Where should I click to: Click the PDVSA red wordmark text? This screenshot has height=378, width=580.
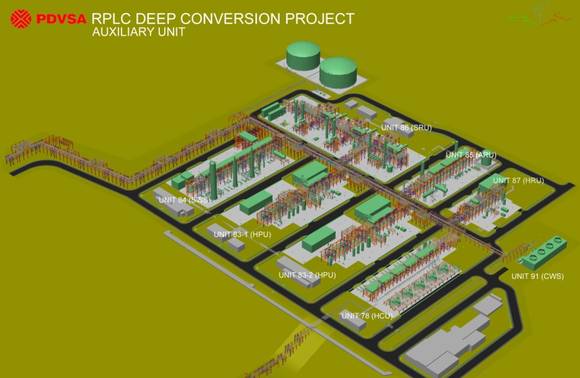[61, 19]
